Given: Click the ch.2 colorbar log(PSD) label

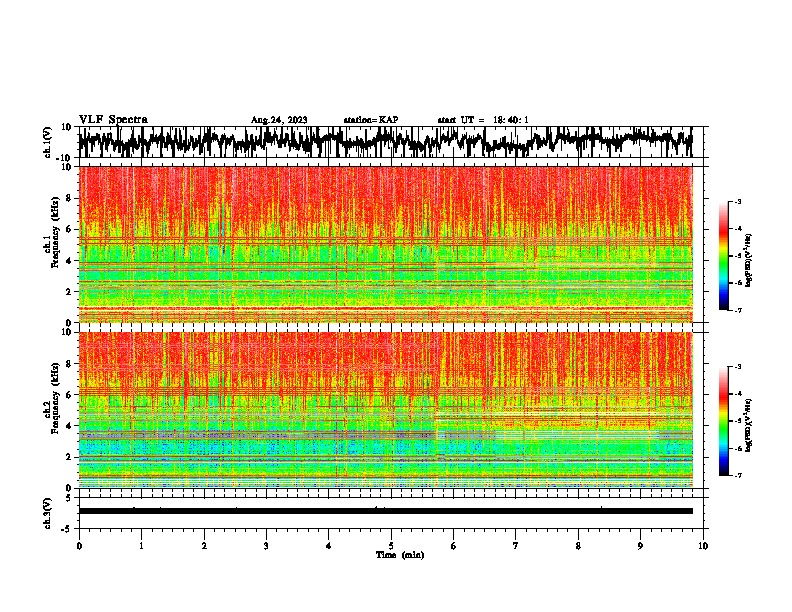Looking at the screenshot, I should pos(749,425).
